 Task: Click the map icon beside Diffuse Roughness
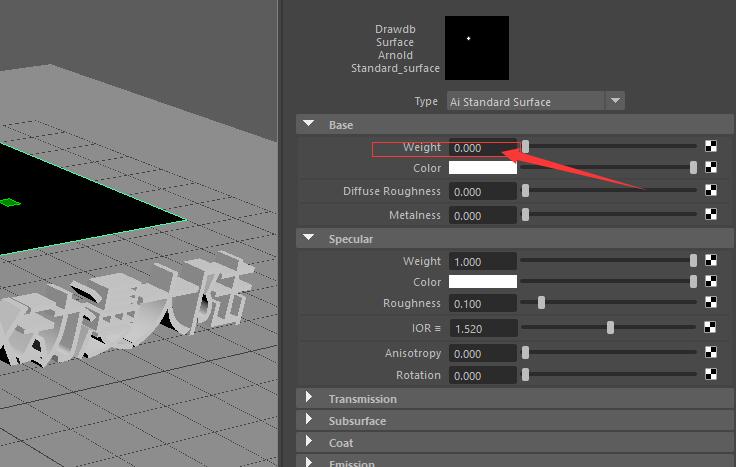point(711,190)
